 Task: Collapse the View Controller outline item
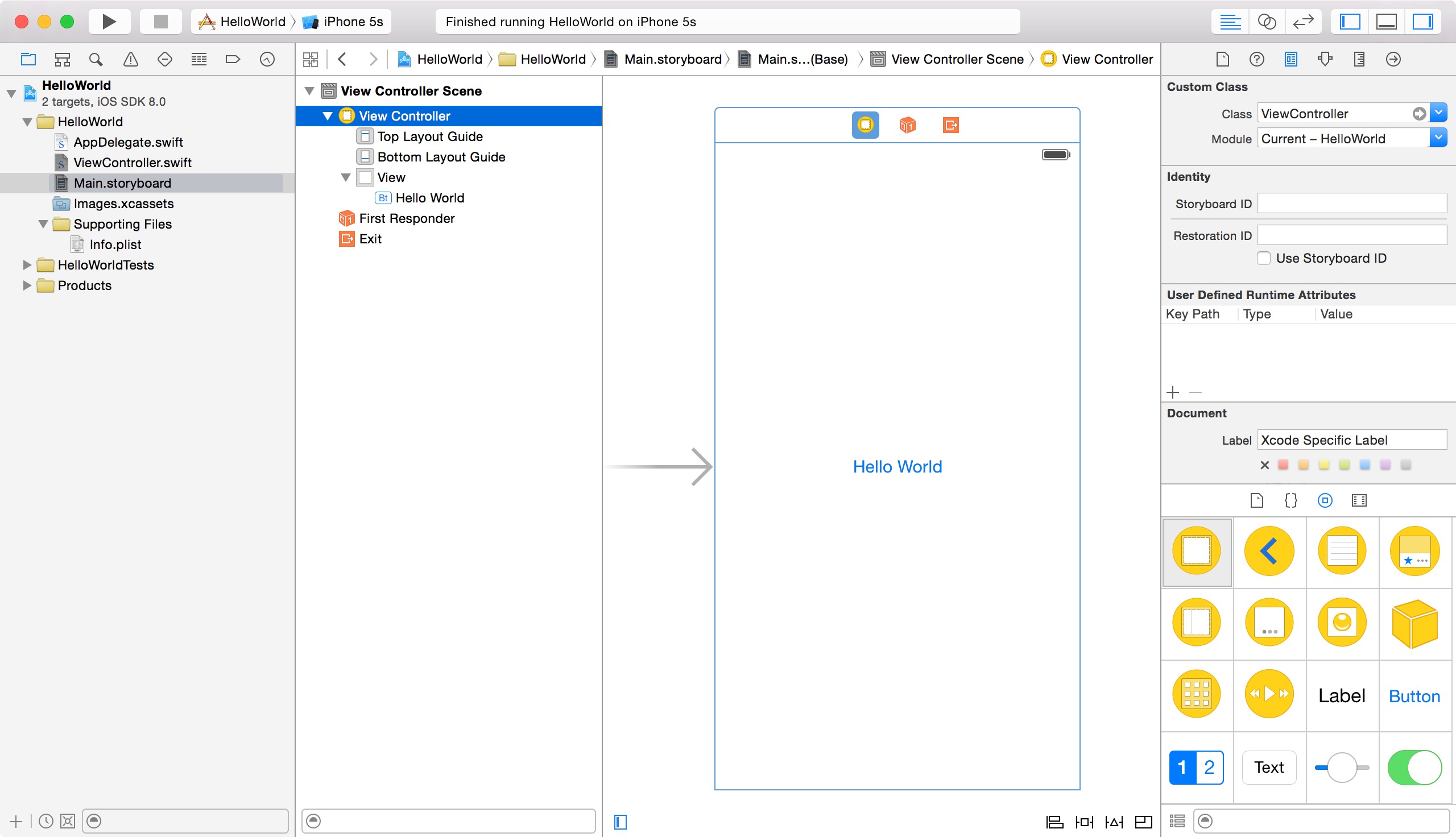click(x=328, y=116)
